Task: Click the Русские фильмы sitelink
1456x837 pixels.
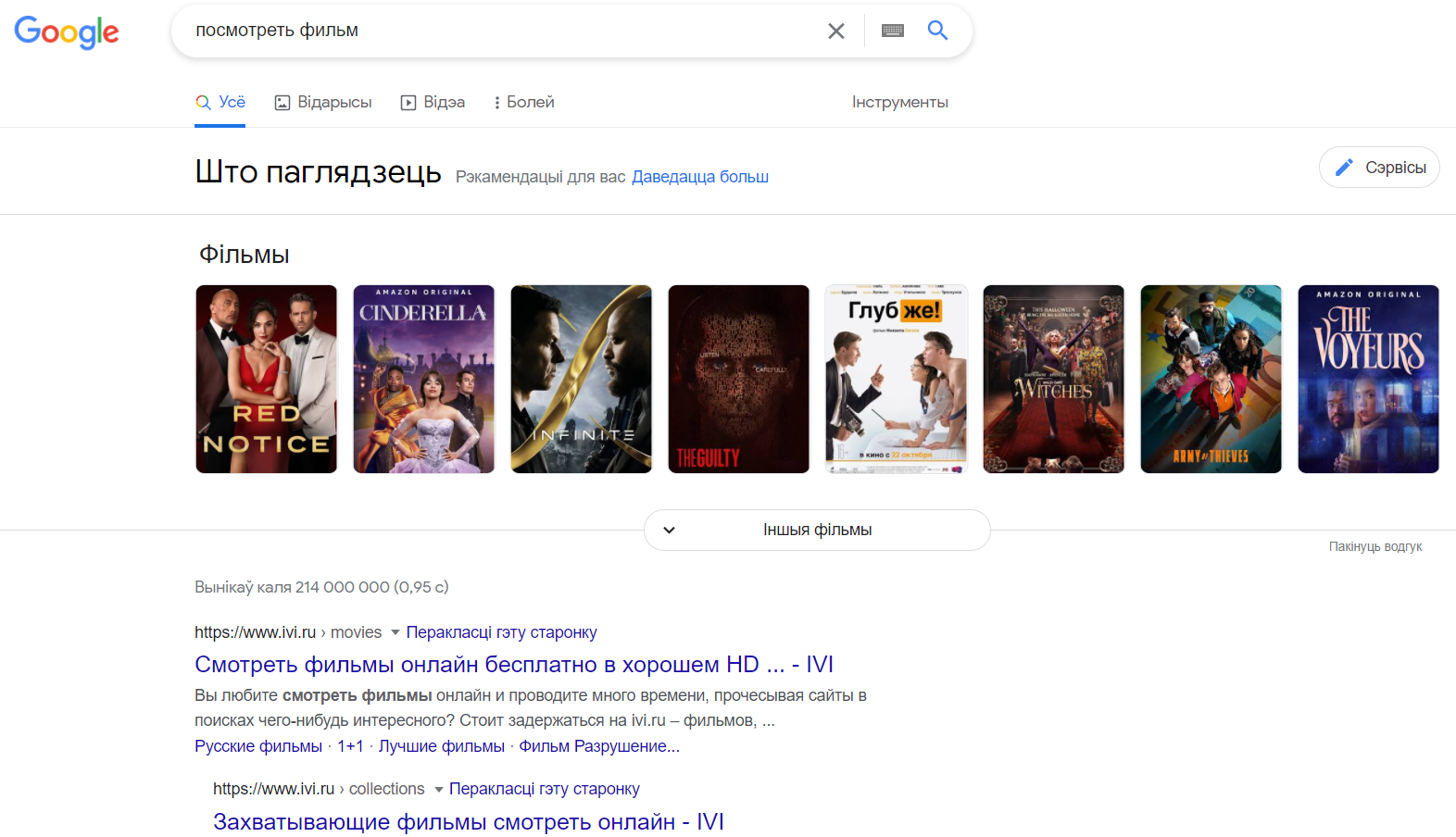Action: (258, 746)
